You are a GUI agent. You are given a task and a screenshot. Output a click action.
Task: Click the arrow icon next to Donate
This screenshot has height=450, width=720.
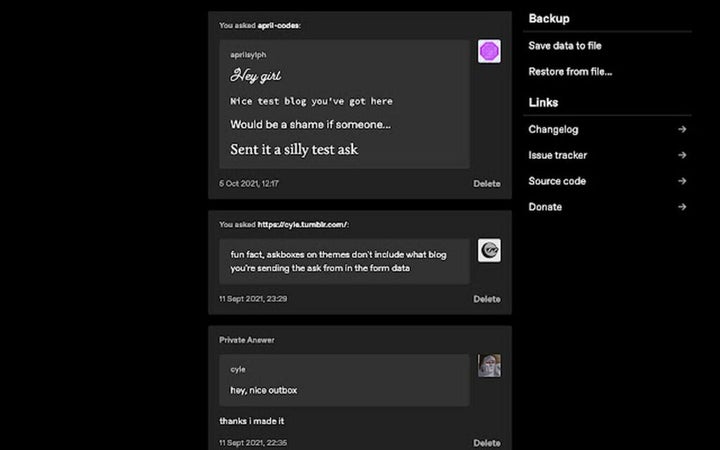click(x=682, y=207)
